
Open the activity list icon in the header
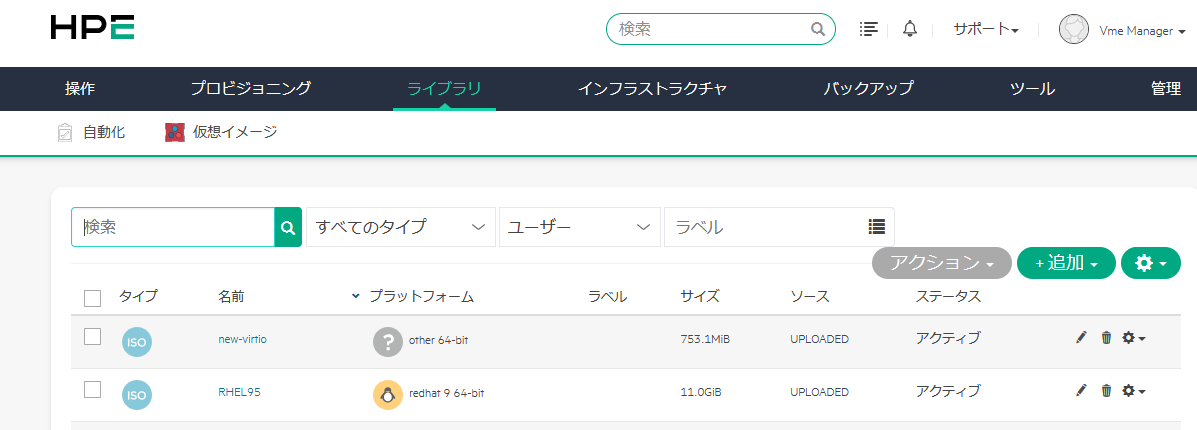(x=869, y=29)
